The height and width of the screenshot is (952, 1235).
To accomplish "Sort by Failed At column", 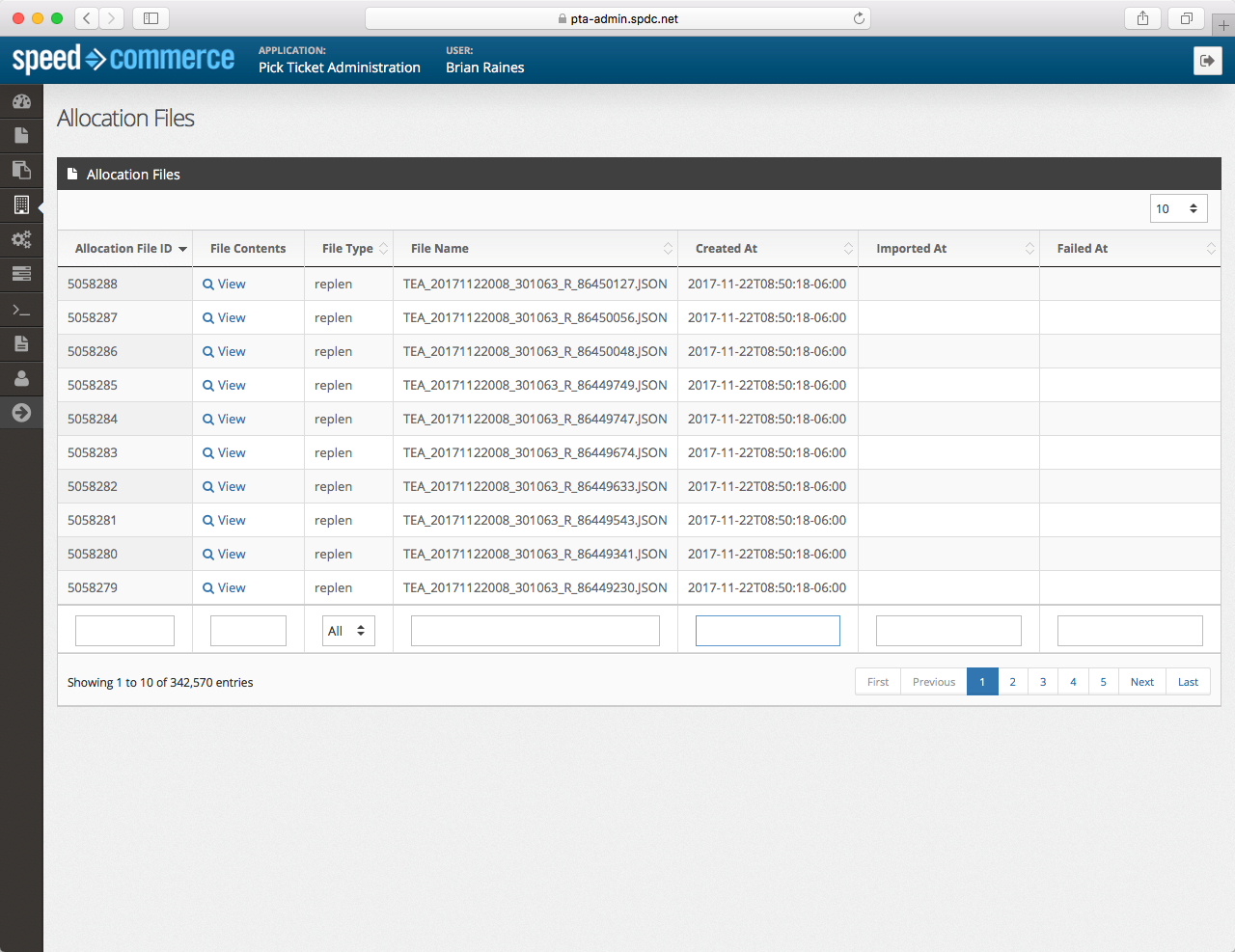I will coord(1130,248).
